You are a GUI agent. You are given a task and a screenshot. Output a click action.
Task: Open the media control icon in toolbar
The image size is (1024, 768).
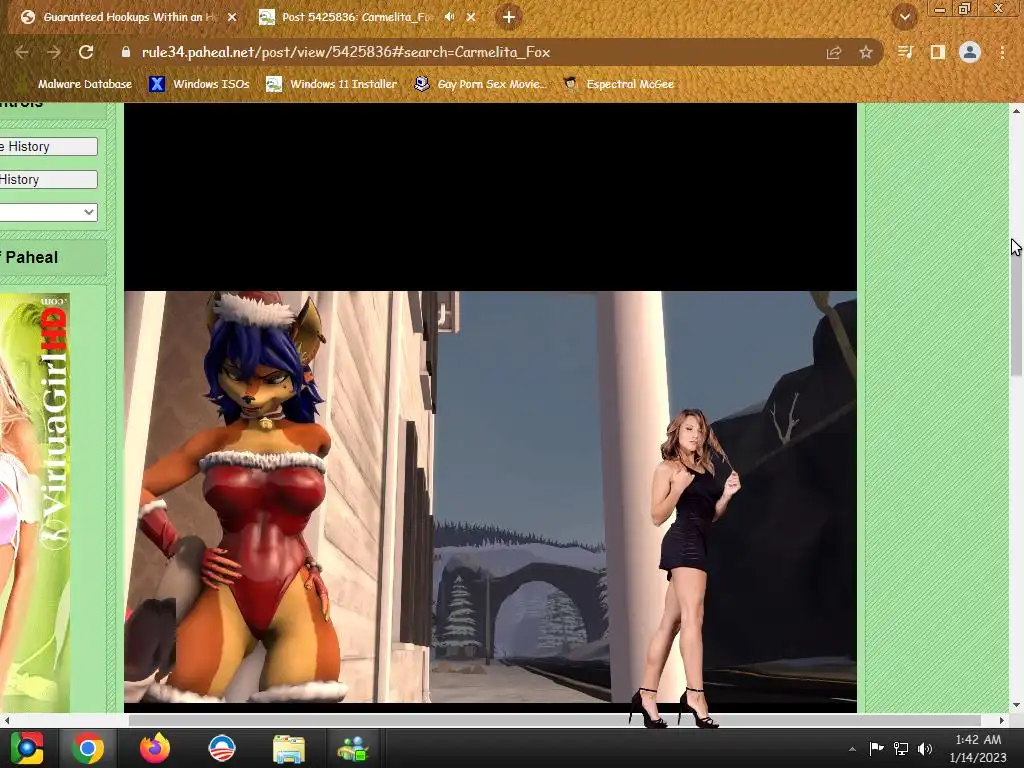pyautogui.click(x=905, y=52)
